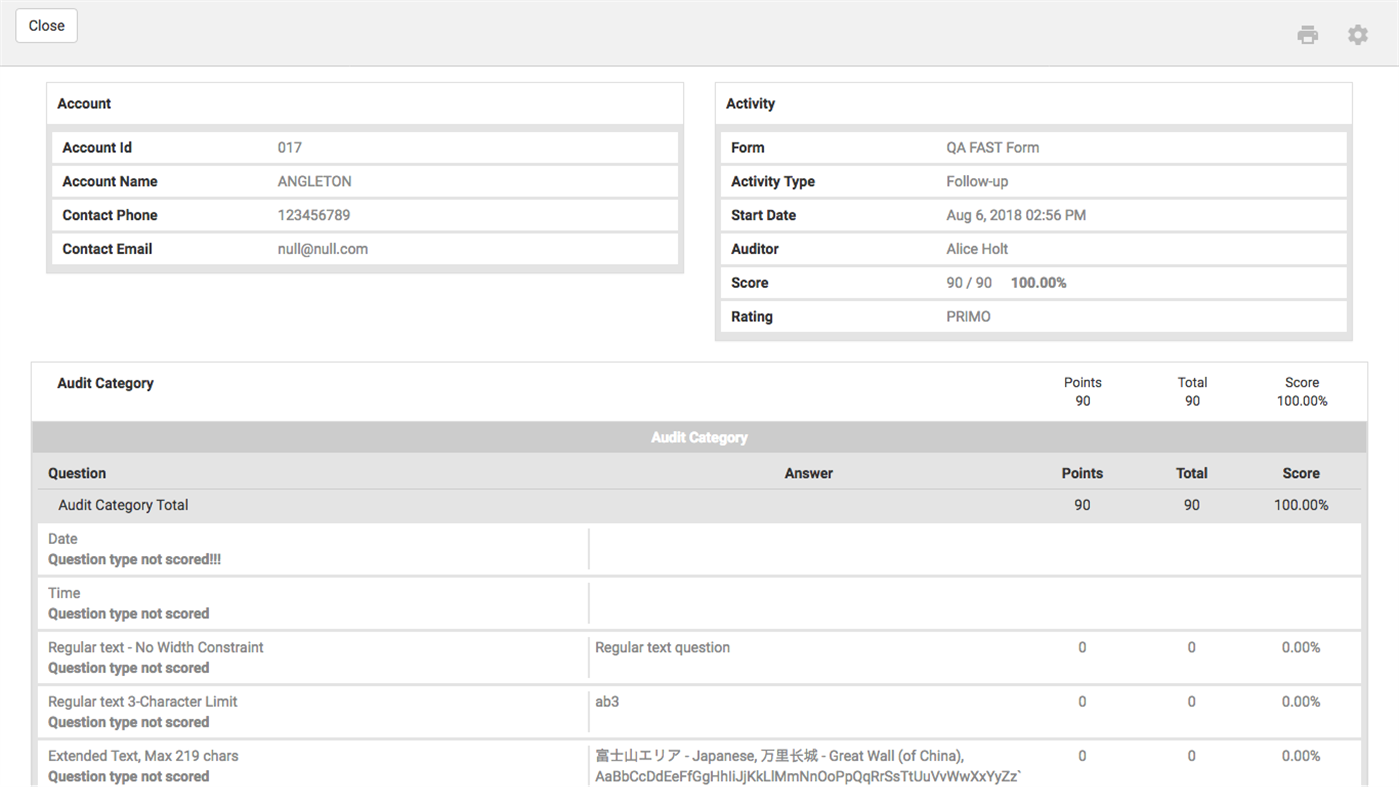
Task: Click the Rating value PRIMO
Action: 966,316
